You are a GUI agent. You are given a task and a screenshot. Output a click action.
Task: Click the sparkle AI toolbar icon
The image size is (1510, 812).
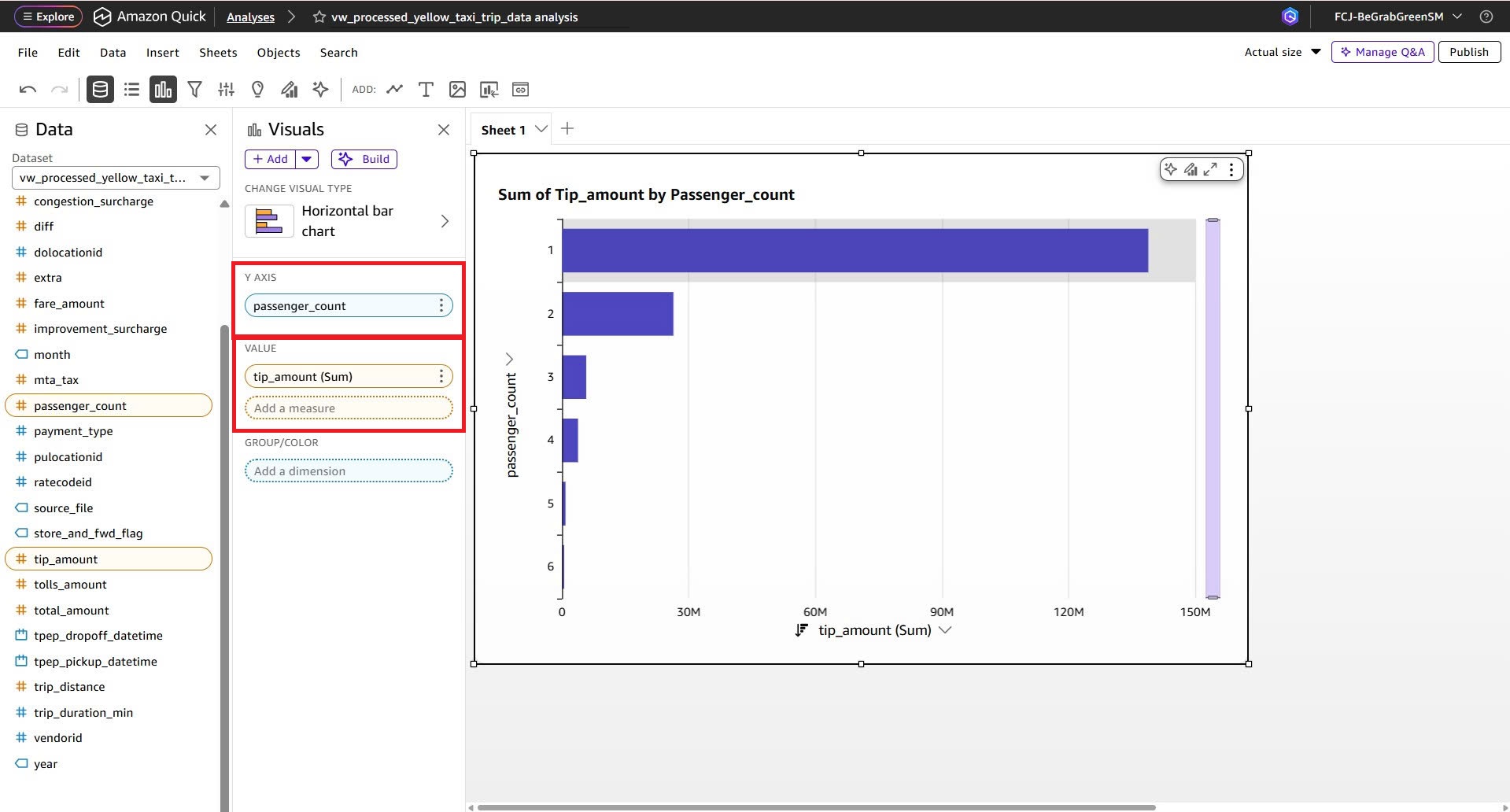click(x=320, y=90)
